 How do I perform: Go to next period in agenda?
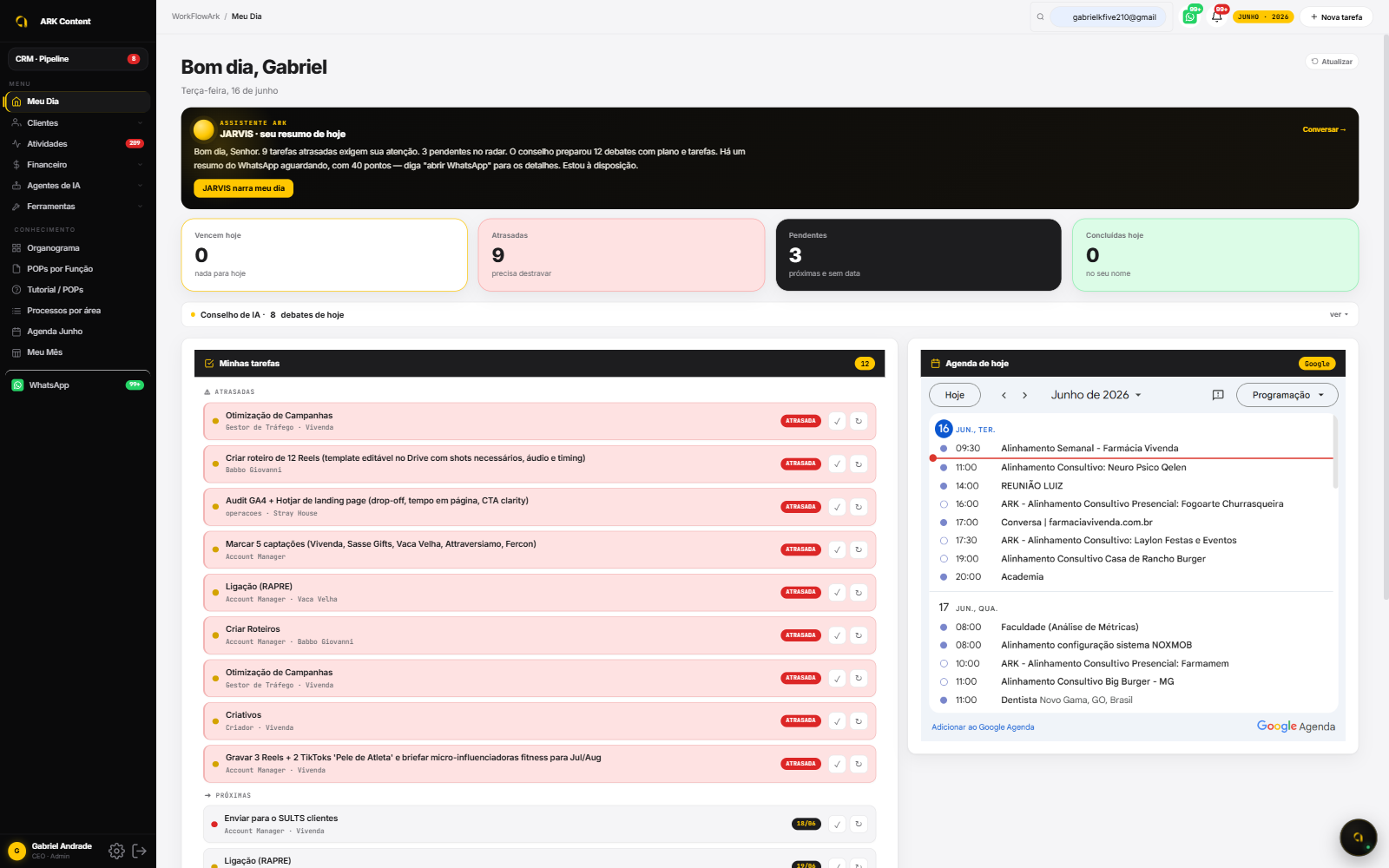click(x=1024, y=395)
